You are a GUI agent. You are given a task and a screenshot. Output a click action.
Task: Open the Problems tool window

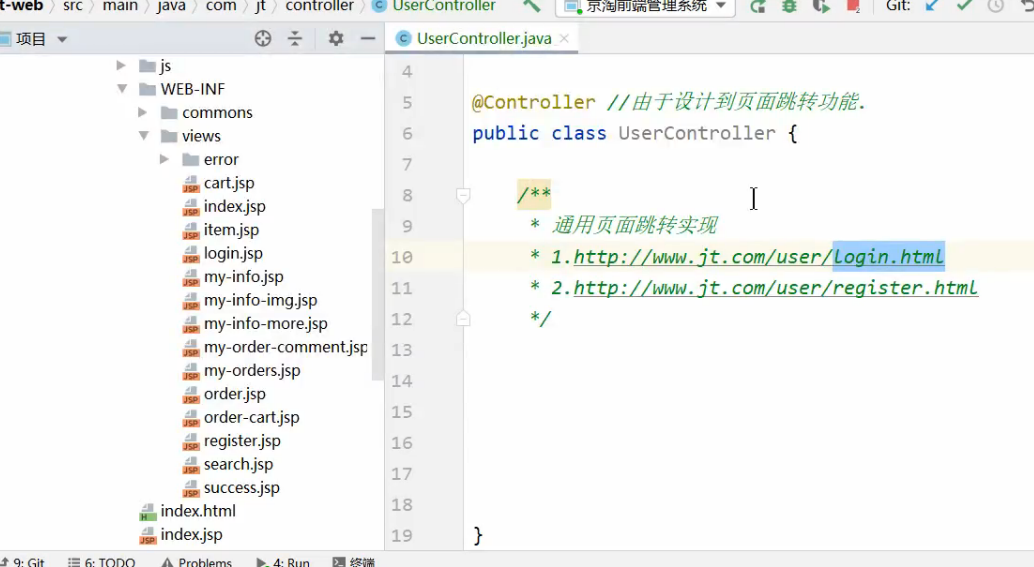coord(197,562)
